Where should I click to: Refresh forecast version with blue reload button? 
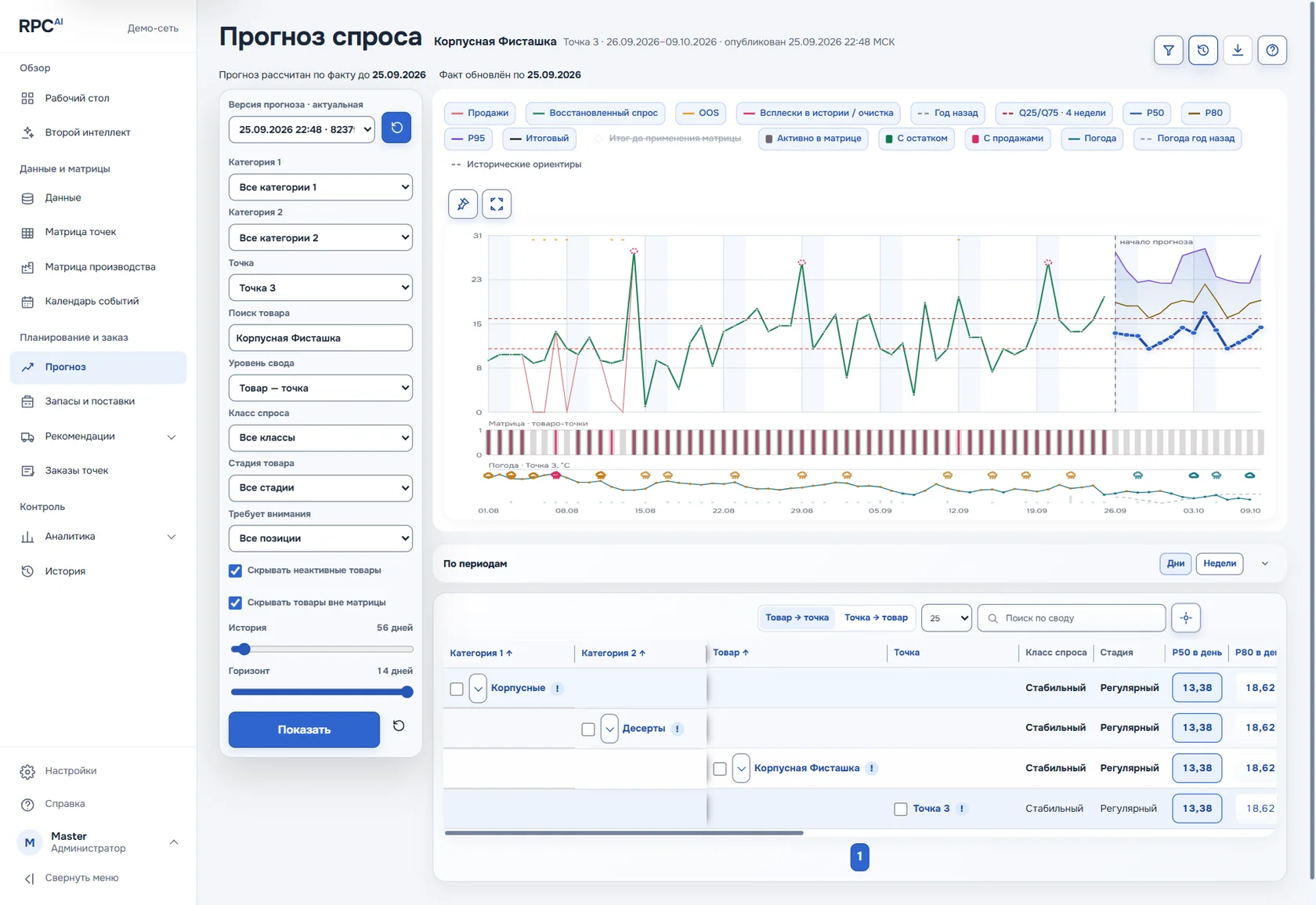tap(396, 128)
